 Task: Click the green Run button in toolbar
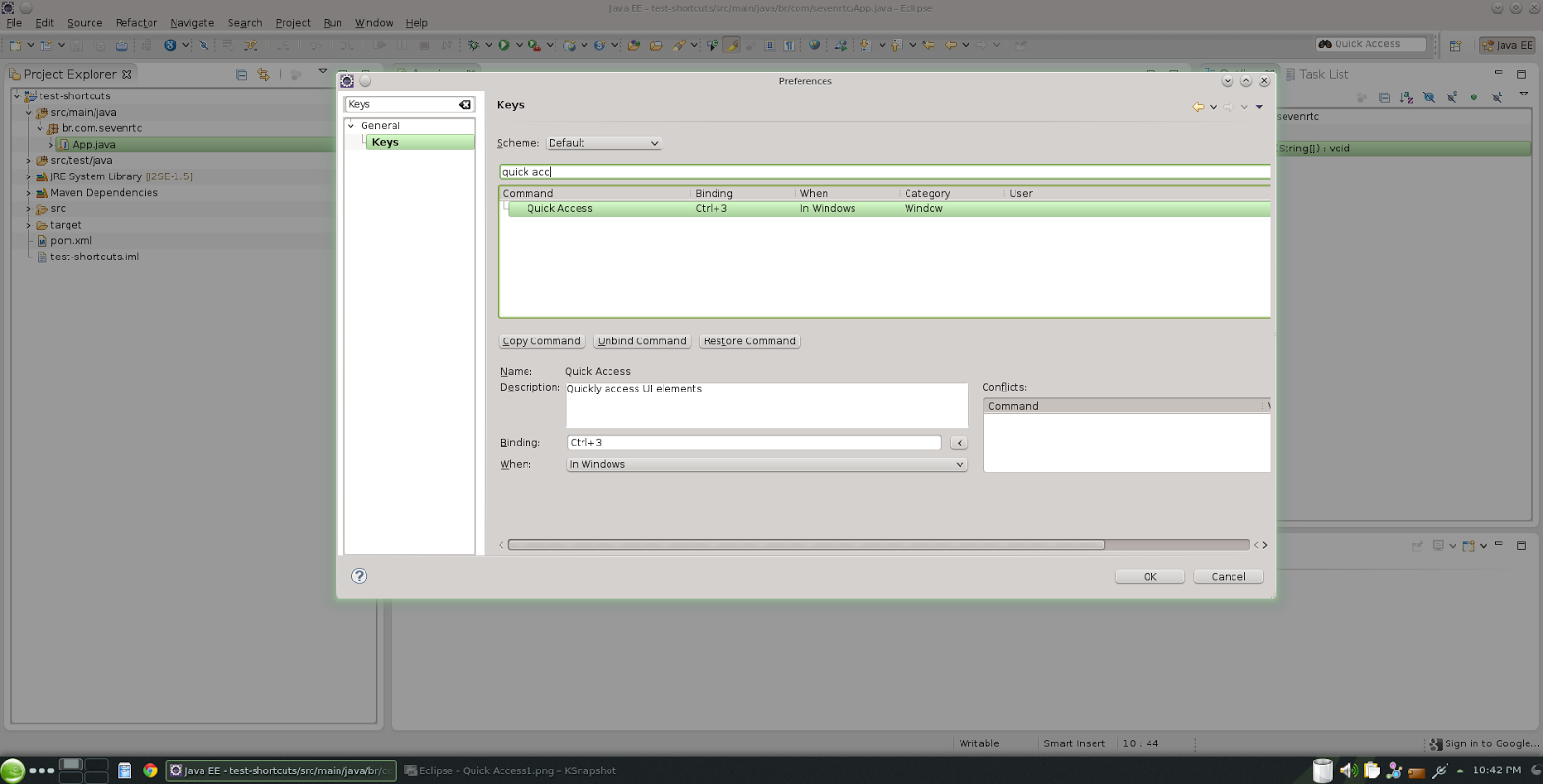(x=503, y=45)
